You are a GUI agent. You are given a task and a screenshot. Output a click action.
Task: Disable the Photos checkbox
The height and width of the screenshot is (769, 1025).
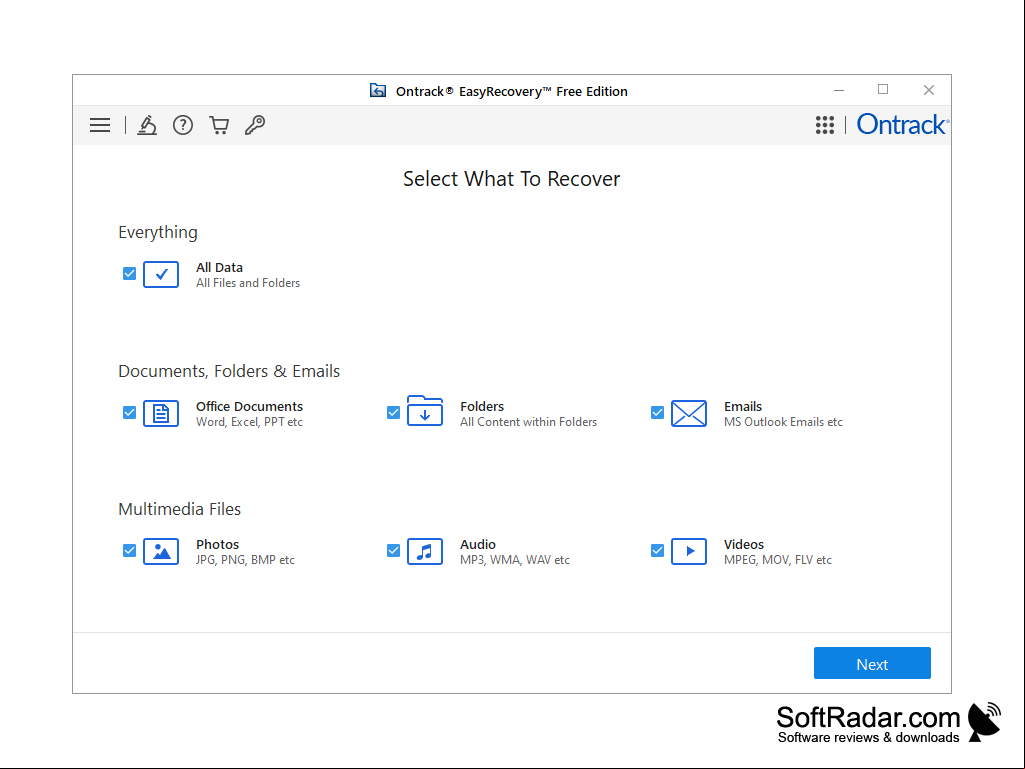(129, 551)
